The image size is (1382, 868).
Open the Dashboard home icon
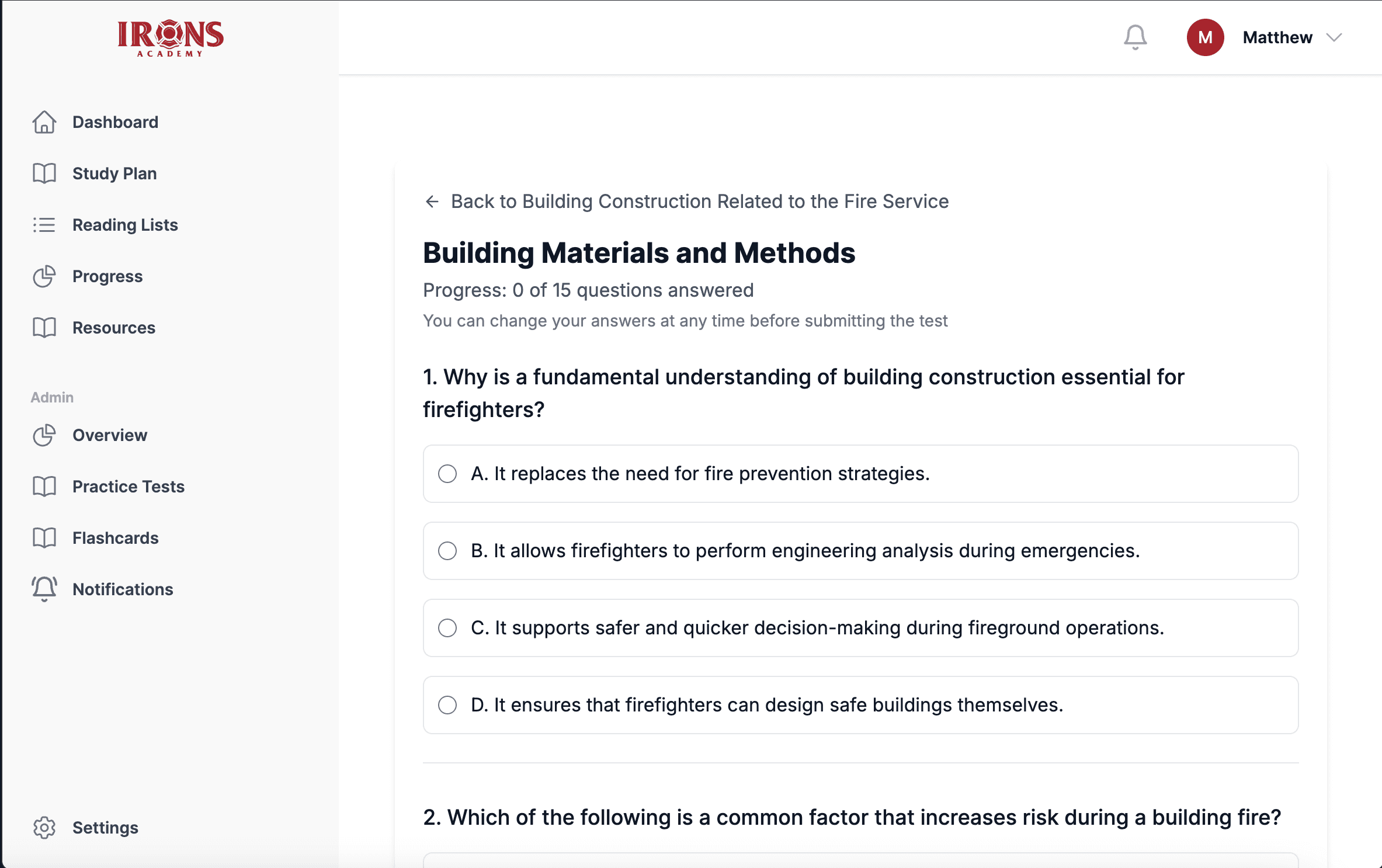[x=44, y=122]
